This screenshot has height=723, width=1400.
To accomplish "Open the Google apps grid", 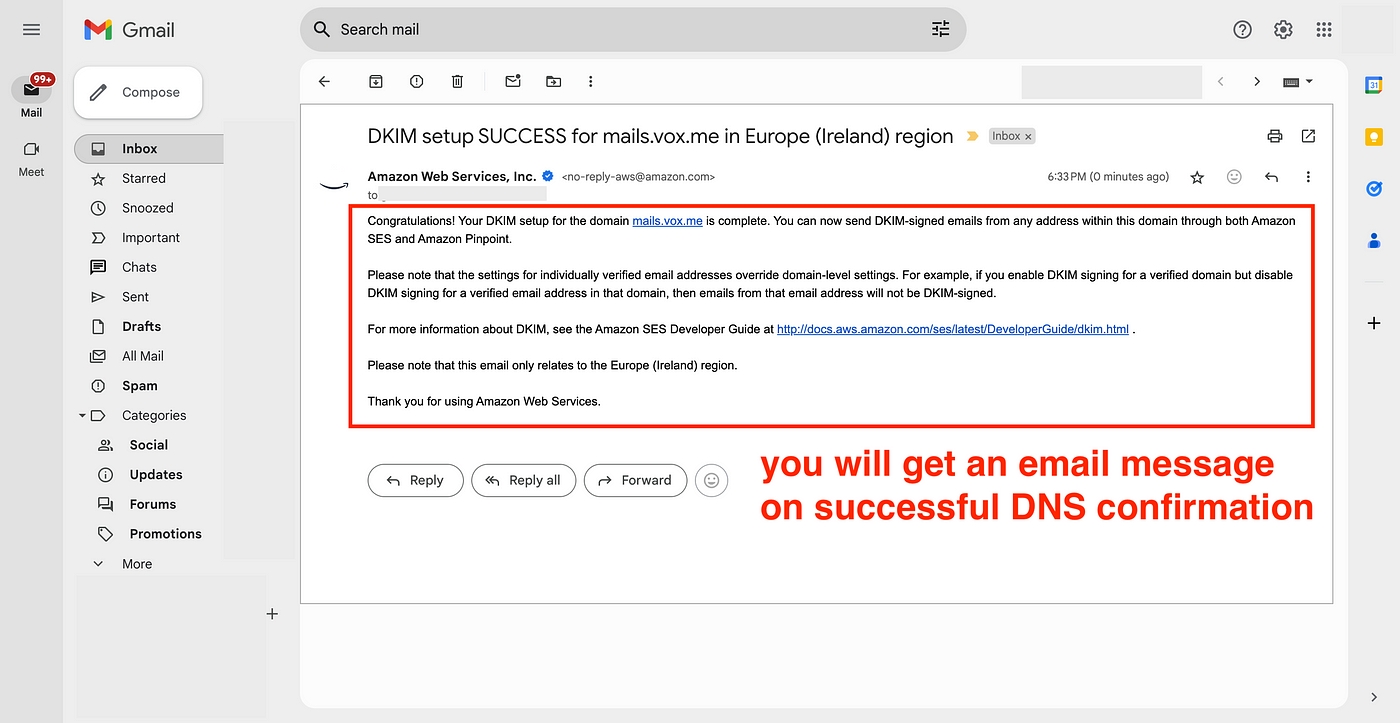I will click(1324, 30).
